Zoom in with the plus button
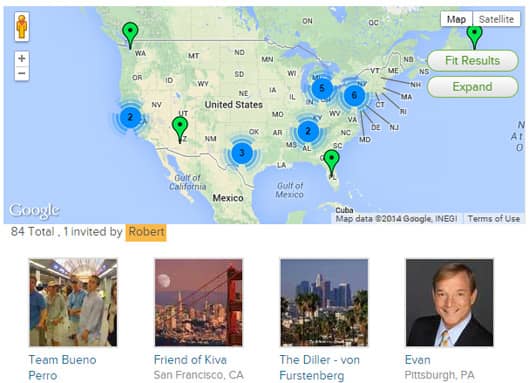 (22, 59)
